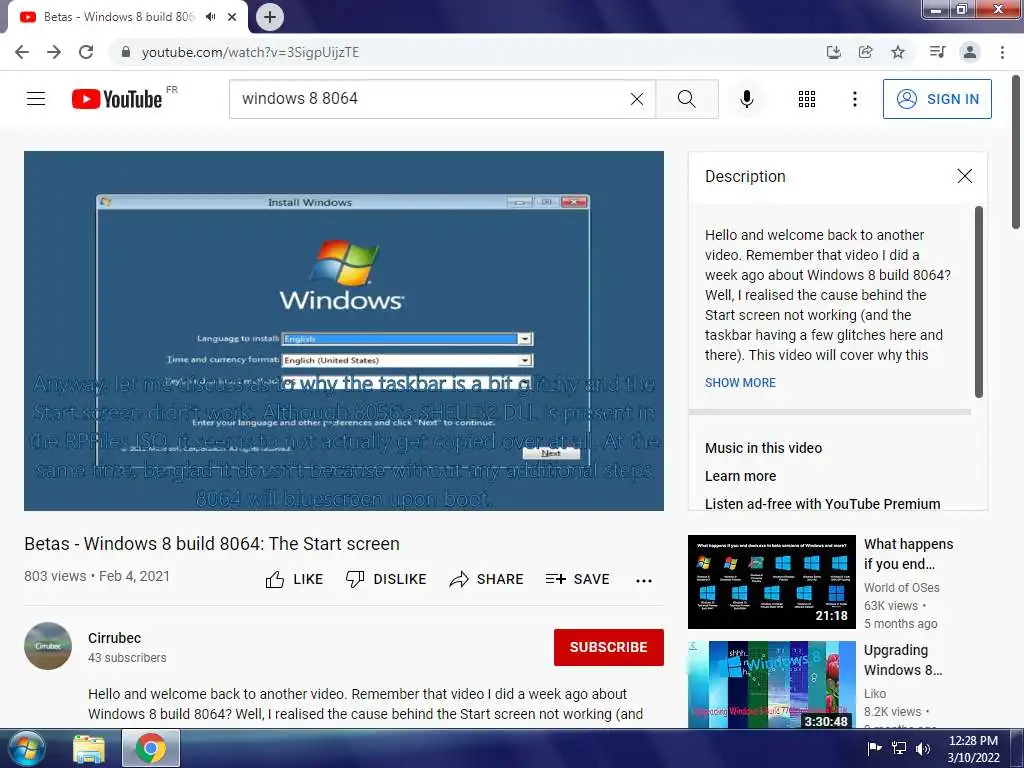Open 'What happens if you end...' thumbnail

click(x=772, y=582)
